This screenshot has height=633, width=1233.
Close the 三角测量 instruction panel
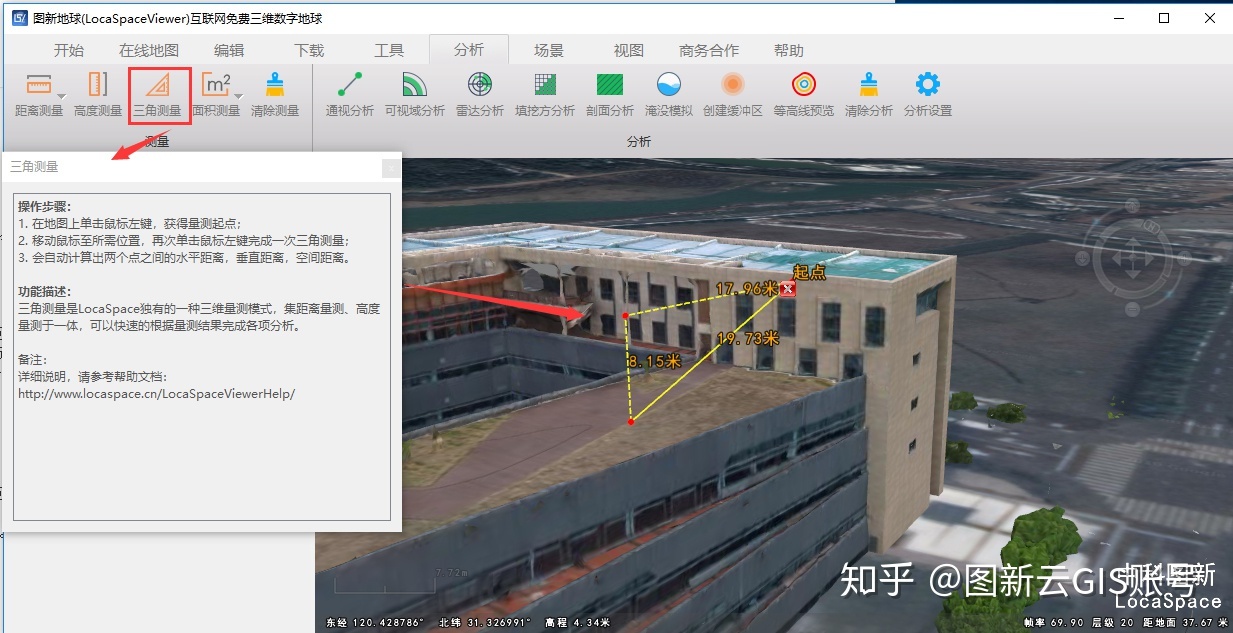[390, 168]
